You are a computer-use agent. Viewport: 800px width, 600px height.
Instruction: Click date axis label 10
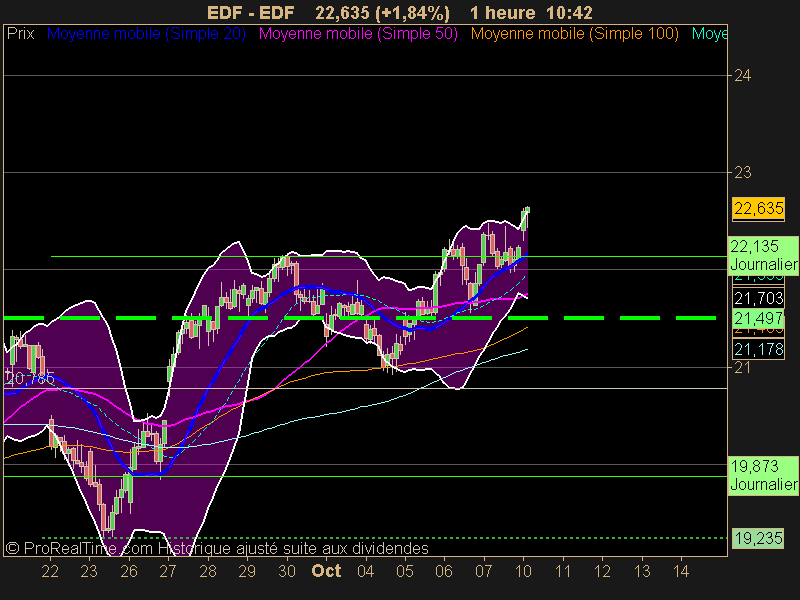[523, 571]
